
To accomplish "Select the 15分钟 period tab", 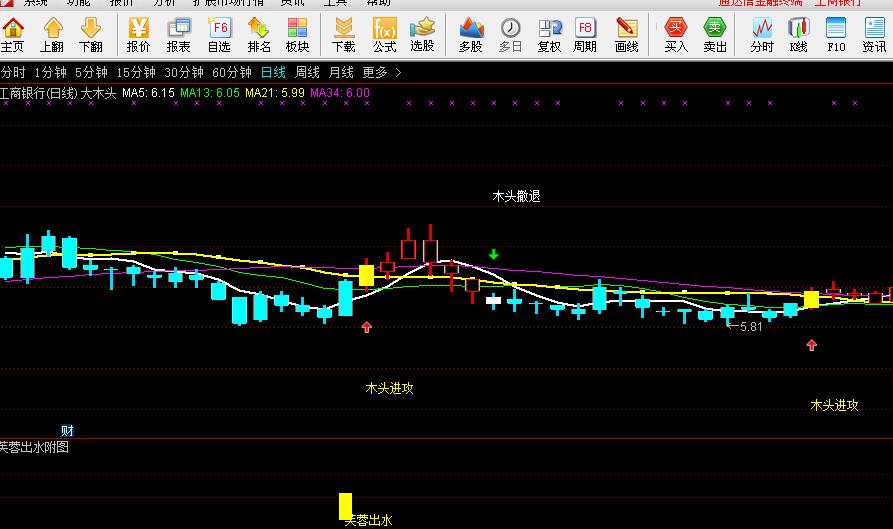I will pyautogui.click(x=136, y=73).
